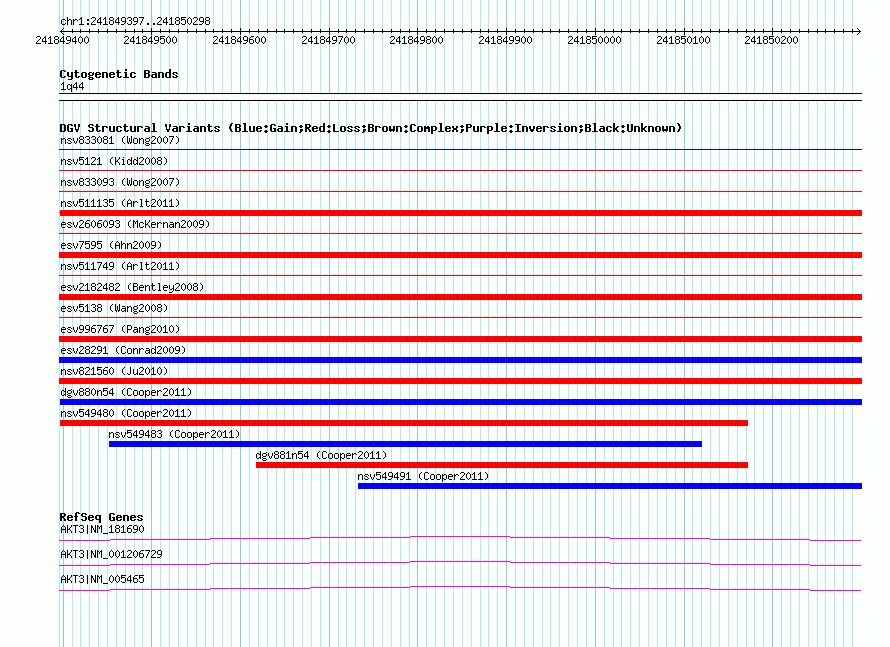Click the thick red bar under nsv511135
Screen dimensions: 890x647
coord(460,213)
